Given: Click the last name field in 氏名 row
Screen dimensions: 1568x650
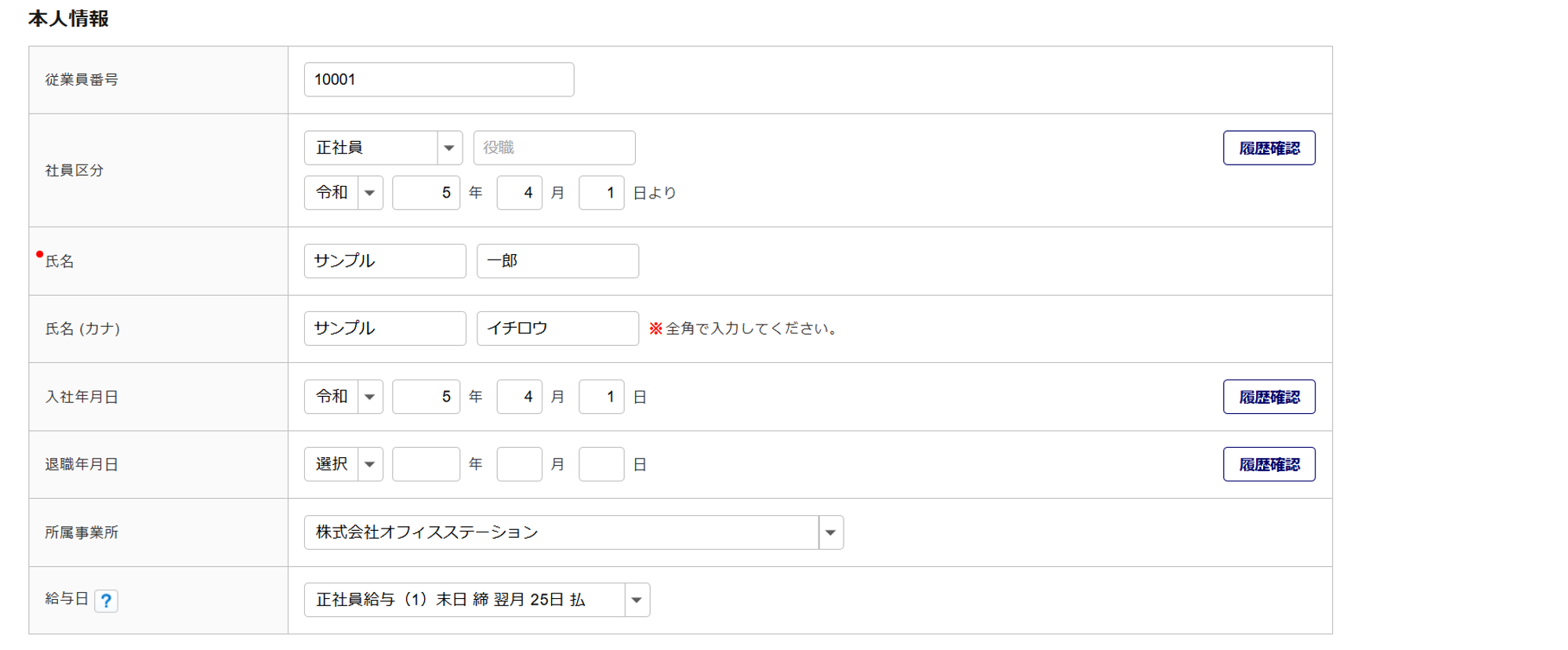Looking at the screenshot, I should (384, 261).
